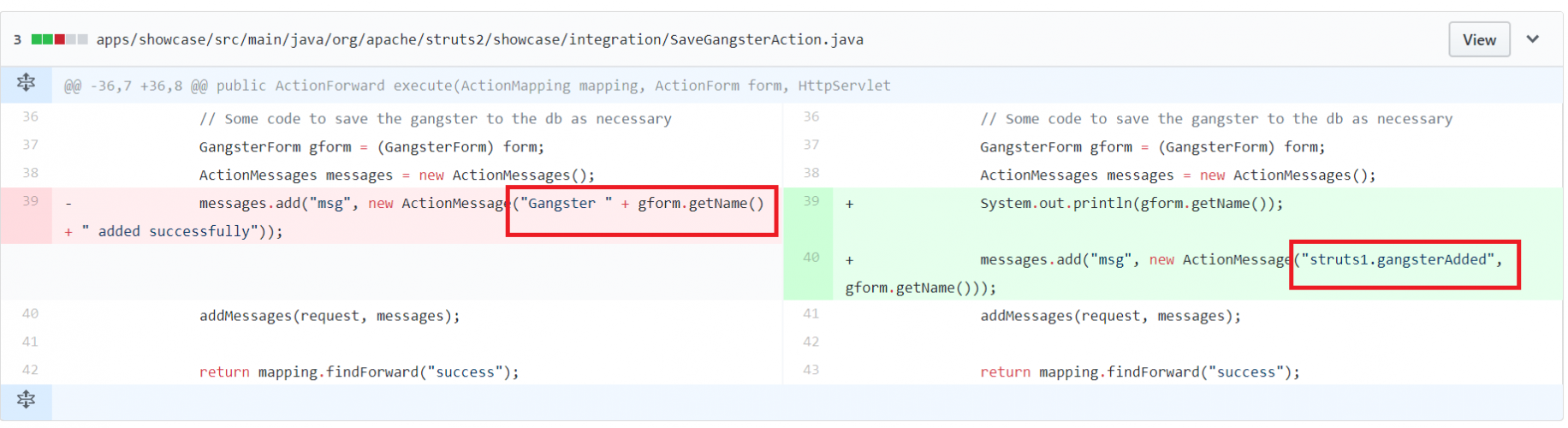Click the plus marker beside System.out.println line
This screenshot has width=1568, height=428.
click(849, 204)
